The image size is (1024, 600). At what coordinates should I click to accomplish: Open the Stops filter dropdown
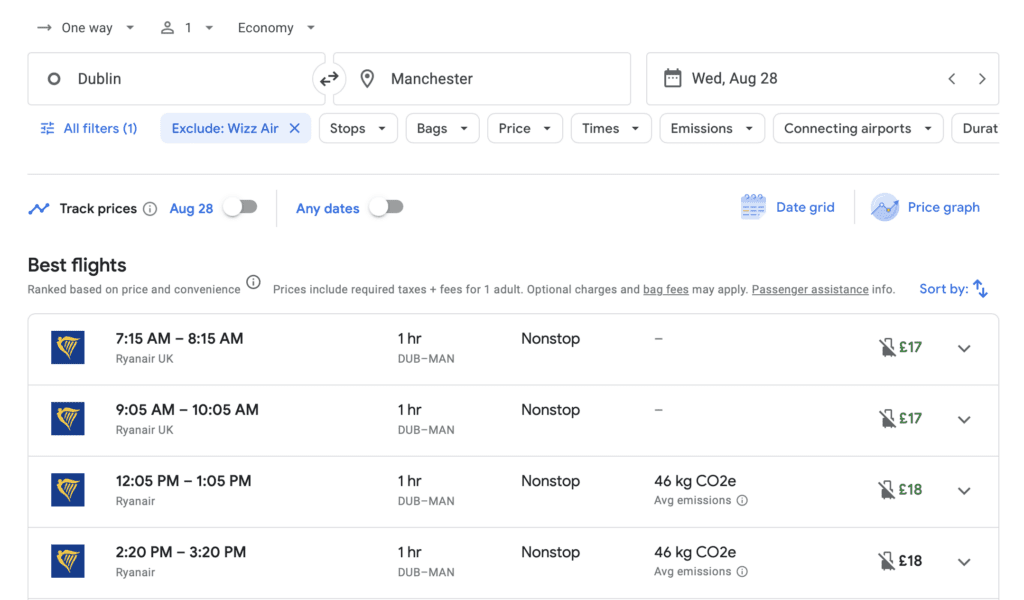pyautogui.click(x=357, y=128)
